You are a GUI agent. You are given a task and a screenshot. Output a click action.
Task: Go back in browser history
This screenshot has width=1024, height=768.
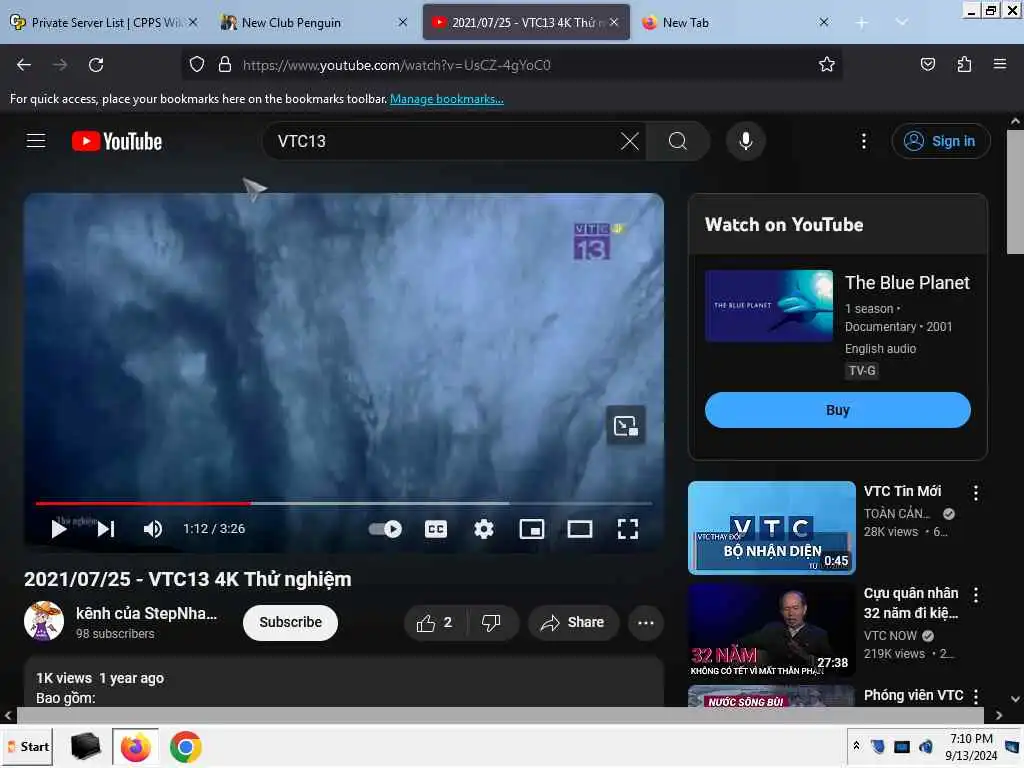coord(24,65)
